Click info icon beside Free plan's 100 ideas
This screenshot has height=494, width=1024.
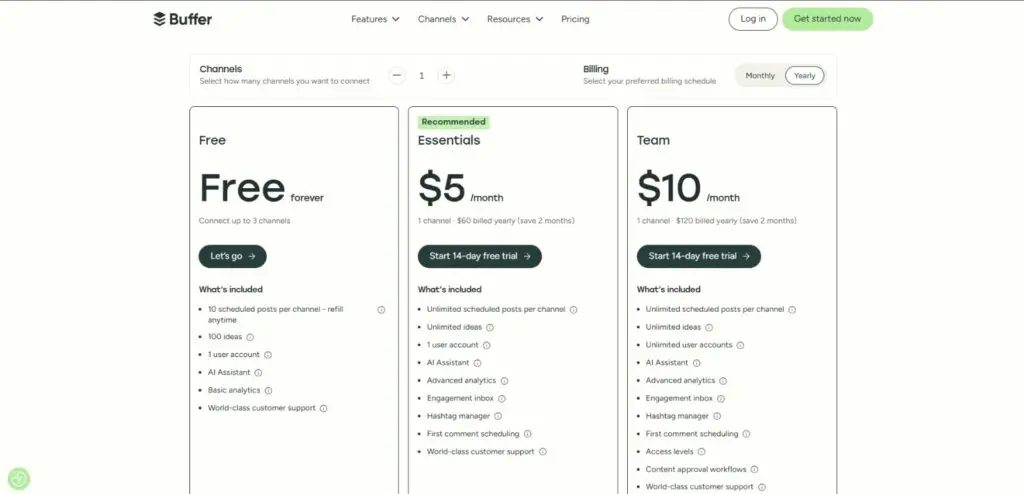(x=250, y=337)
